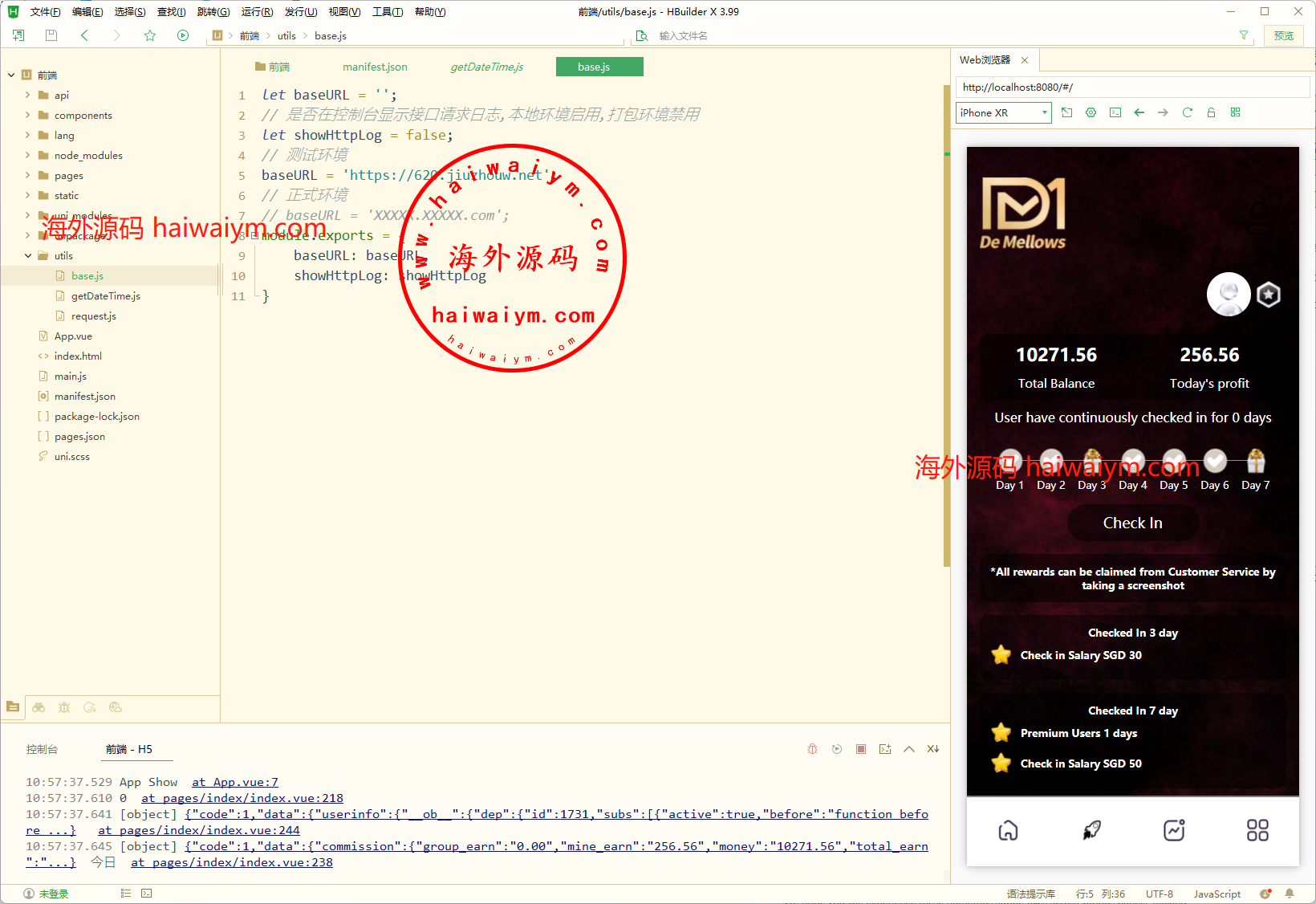Image resolution: width=1316 pixels, height=904 pixels.
Task: Switch to the manifest.json editor tab
Action: pos(375,67)
